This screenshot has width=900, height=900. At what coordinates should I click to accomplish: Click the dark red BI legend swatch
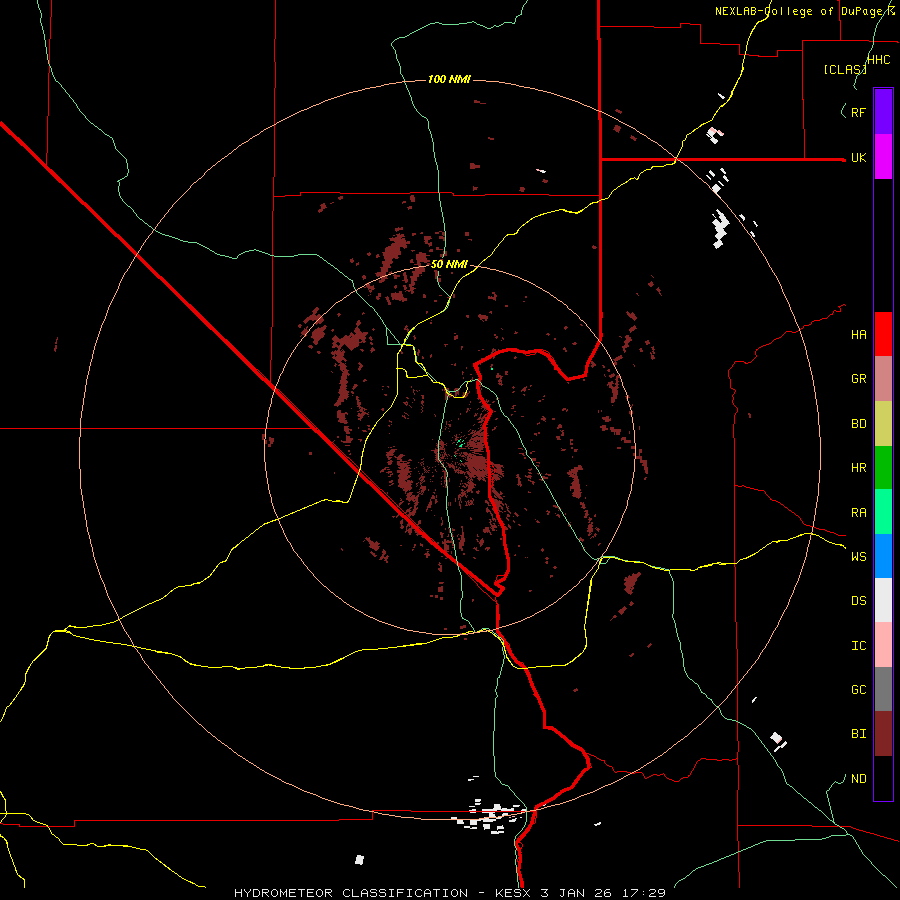pyautogui.click(x=883, y=734)
